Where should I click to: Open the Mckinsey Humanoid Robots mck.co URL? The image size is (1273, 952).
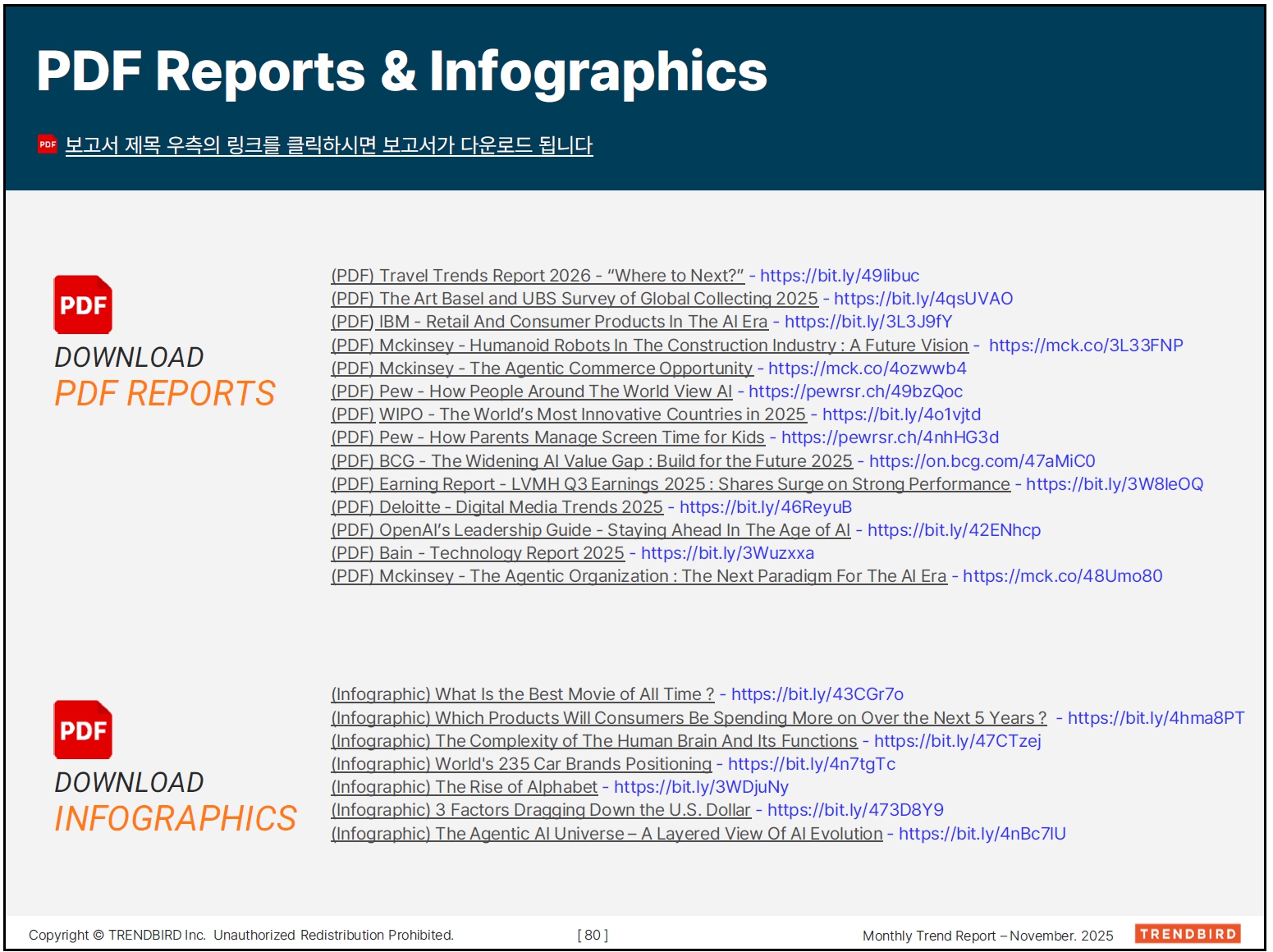point(1085,346)
